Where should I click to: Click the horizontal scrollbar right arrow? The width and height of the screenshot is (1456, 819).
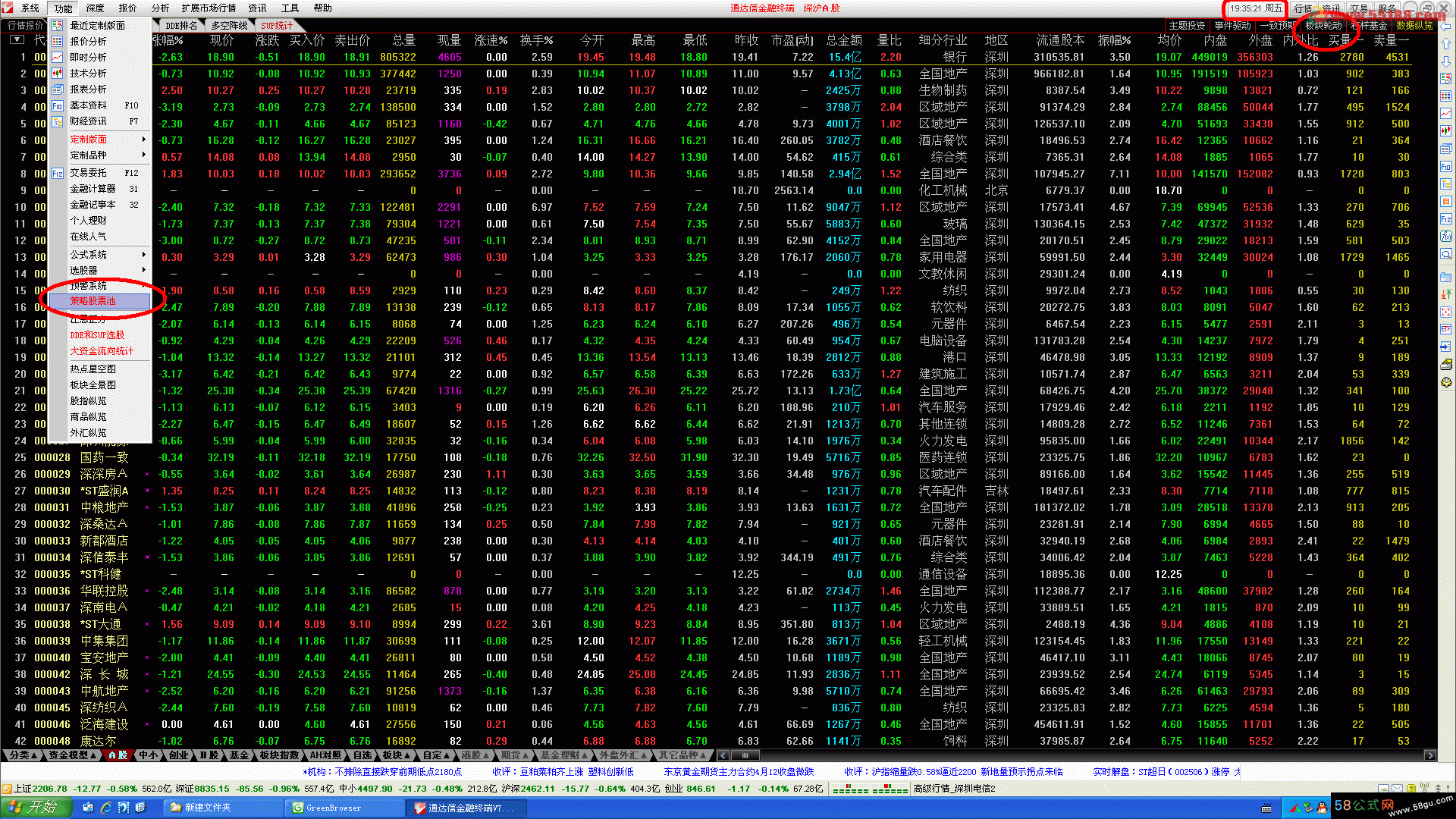pyautogui.click(x=1429, y=755)
